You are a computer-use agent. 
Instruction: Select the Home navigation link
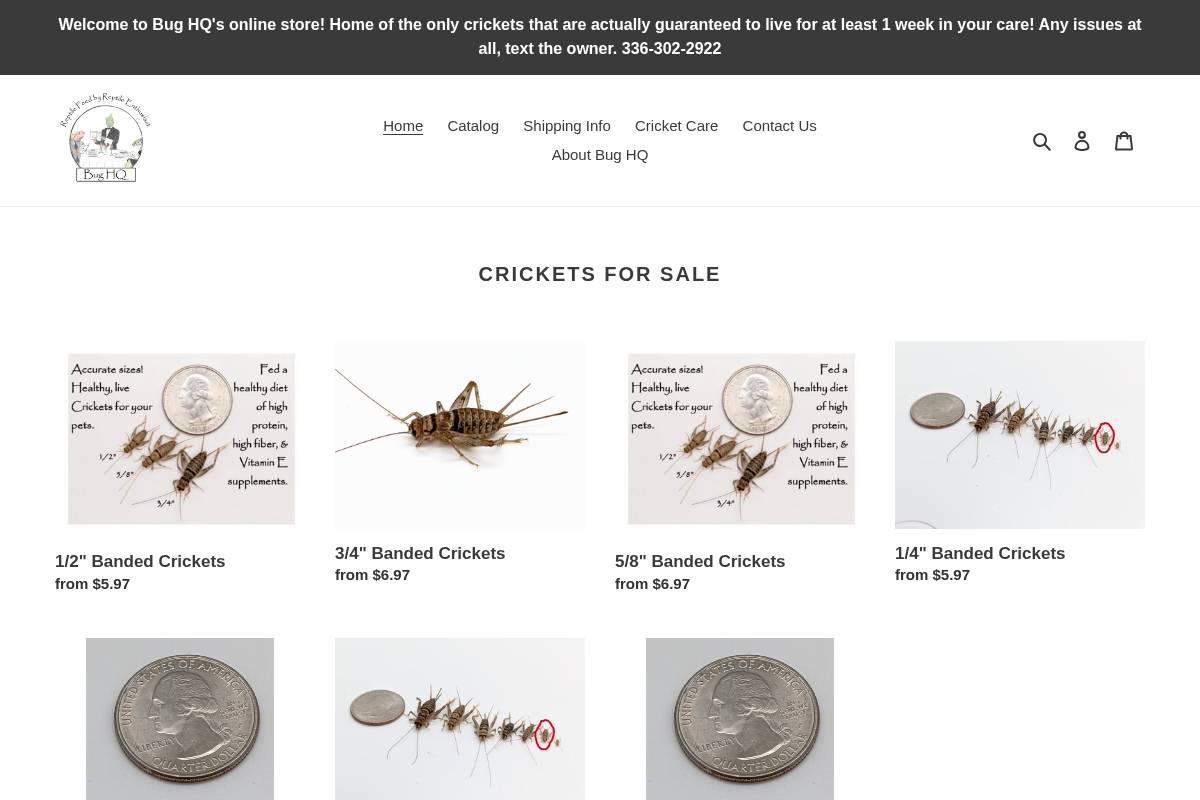click(x=403, y=126)
